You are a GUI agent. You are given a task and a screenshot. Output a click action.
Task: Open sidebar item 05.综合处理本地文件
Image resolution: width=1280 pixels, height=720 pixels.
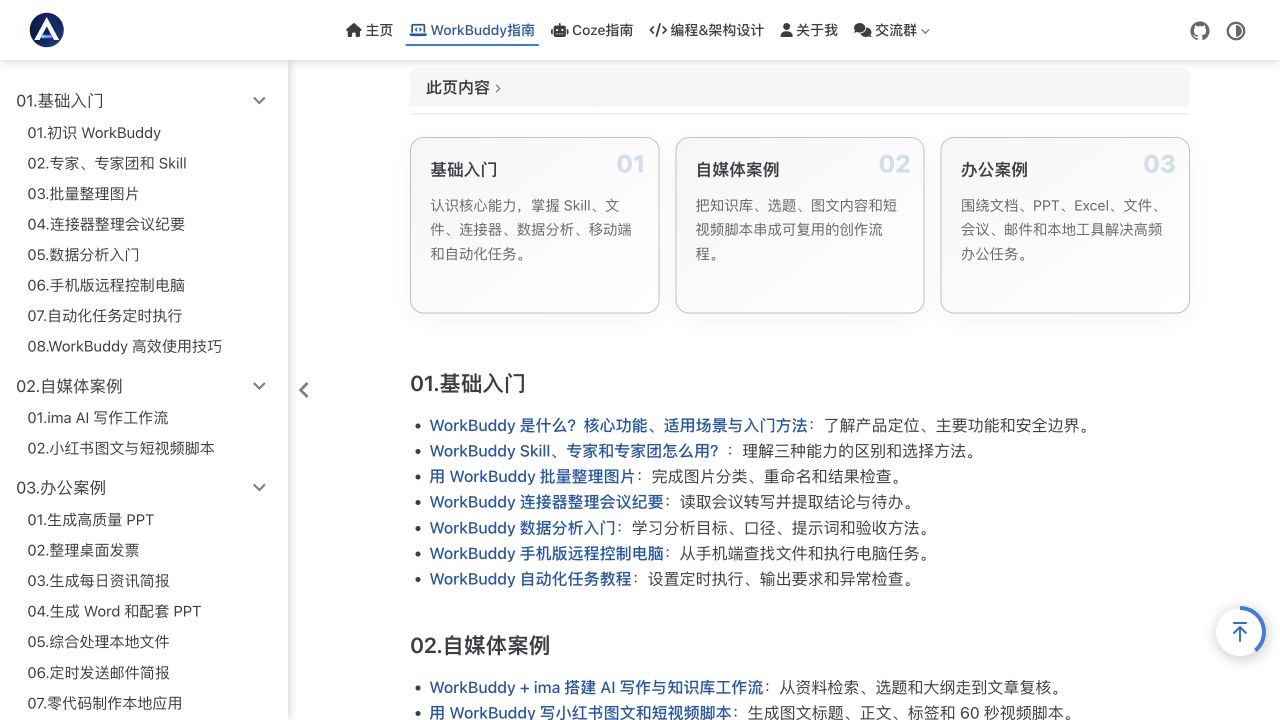click(x=98, y=642)
